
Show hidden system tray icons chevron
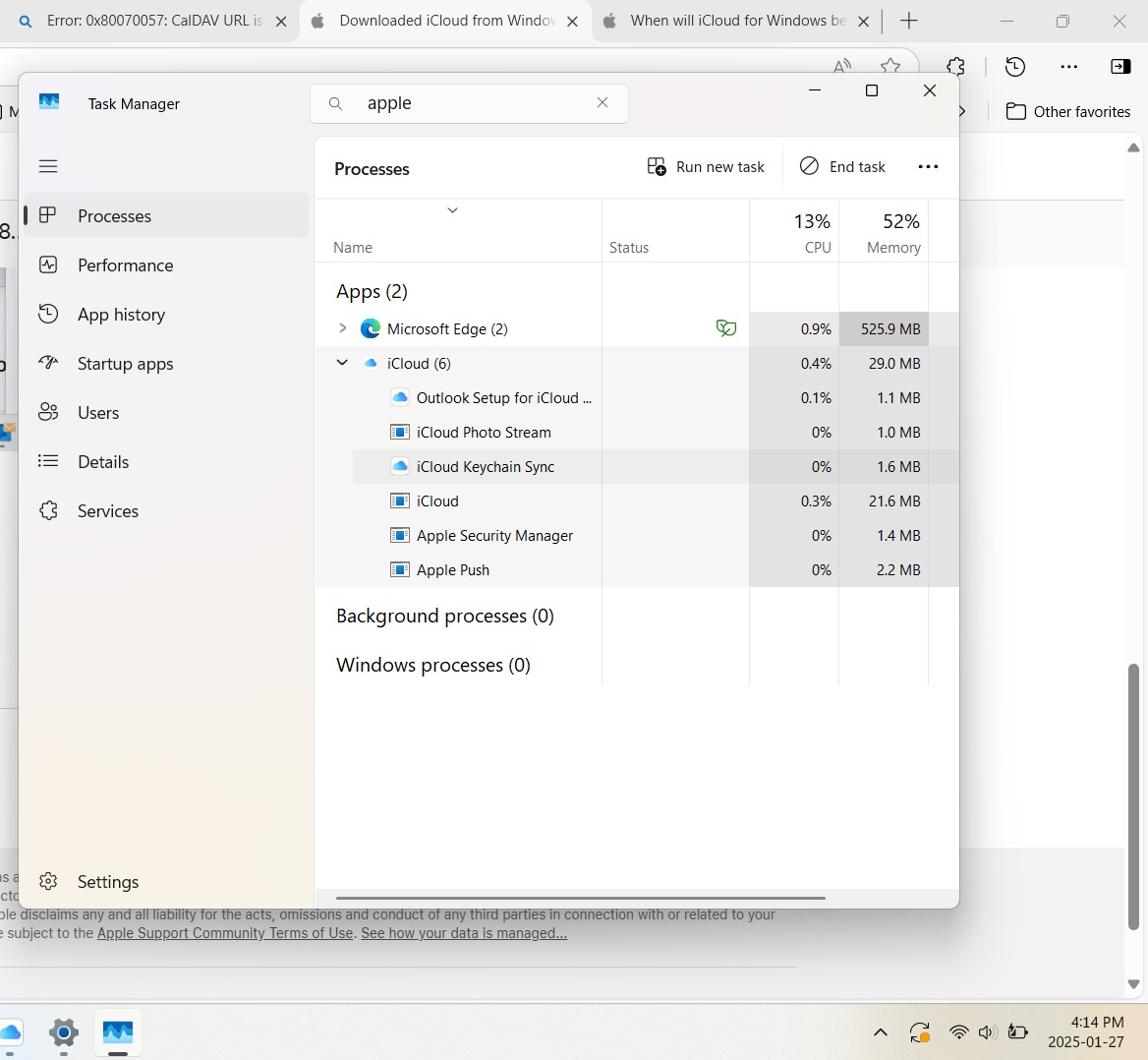tap(881, 1032)
